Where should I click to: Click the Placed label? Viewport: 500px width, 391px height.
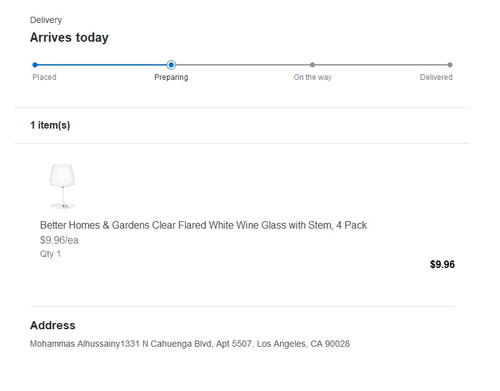[x=44, y=77]
